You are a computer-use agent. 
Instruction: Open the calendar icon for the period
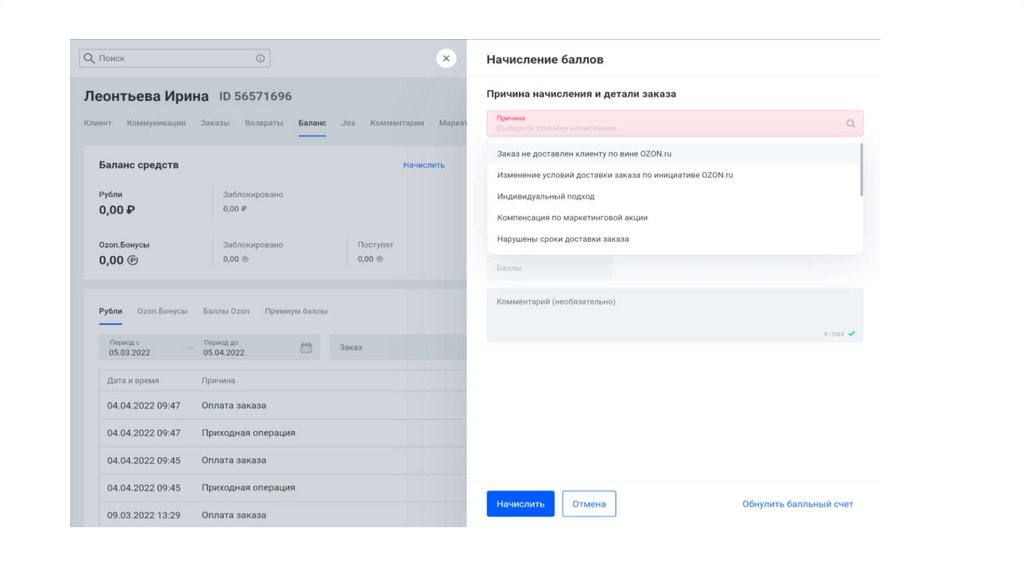306,348
